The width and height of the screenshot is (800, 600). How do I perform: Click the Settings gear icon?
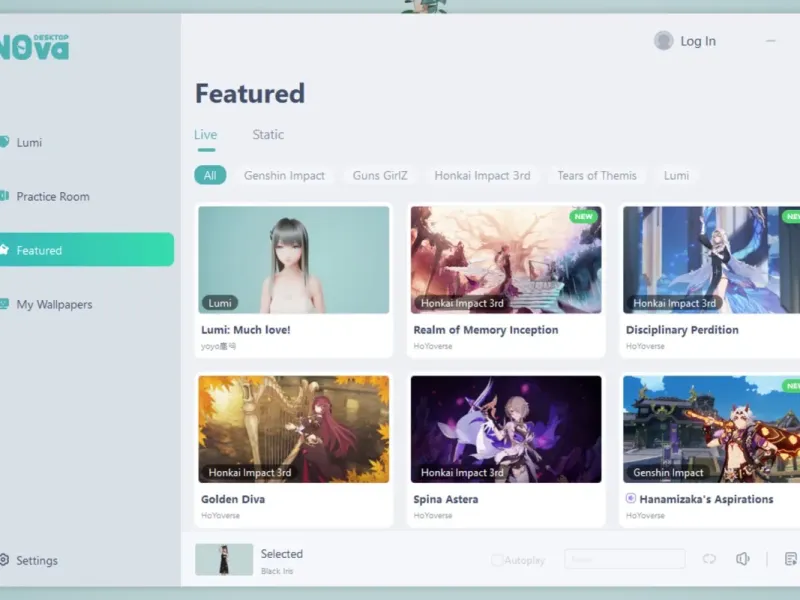tap(4, 560)
